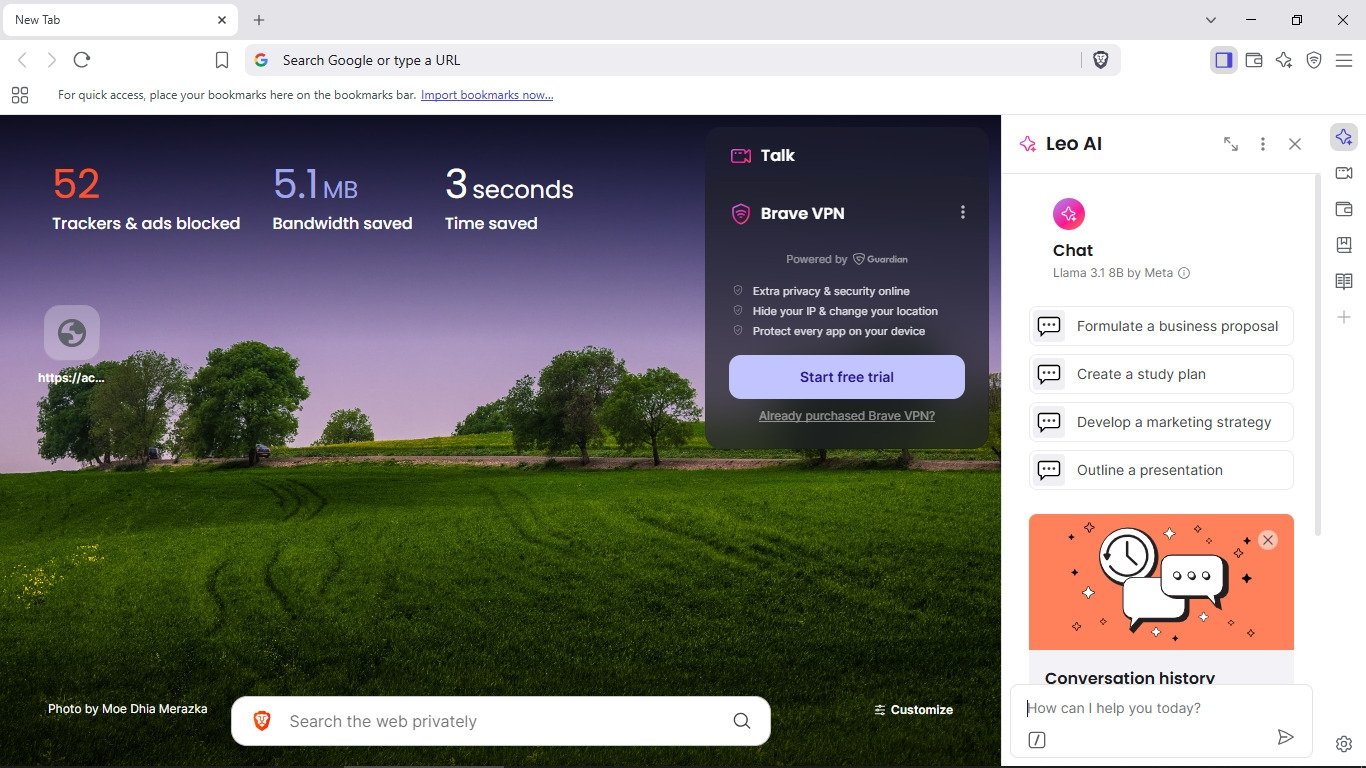Expand Leo AI panel to full page
The height and width of the screenshot is (768, 1366).
(x=1231, y=144)
